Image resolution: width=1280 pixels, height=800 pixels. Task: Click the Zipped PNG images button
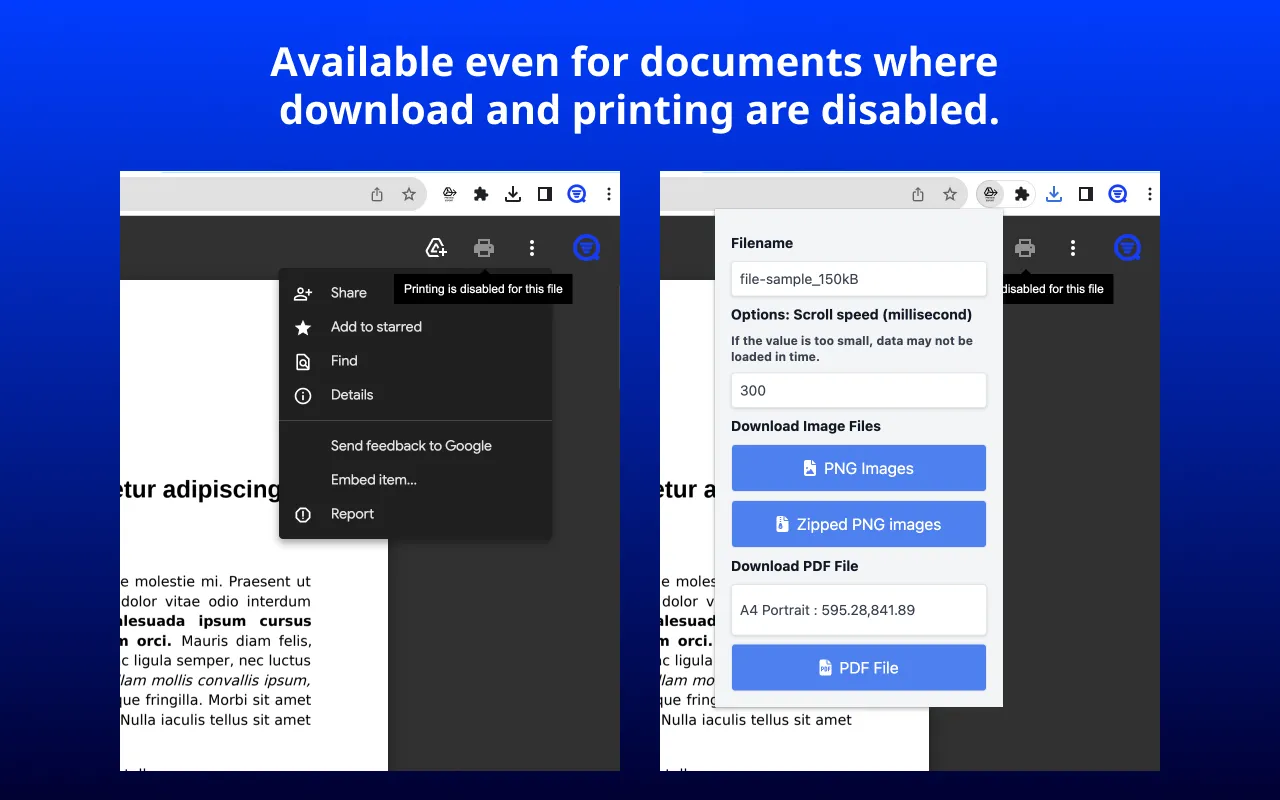858,523
